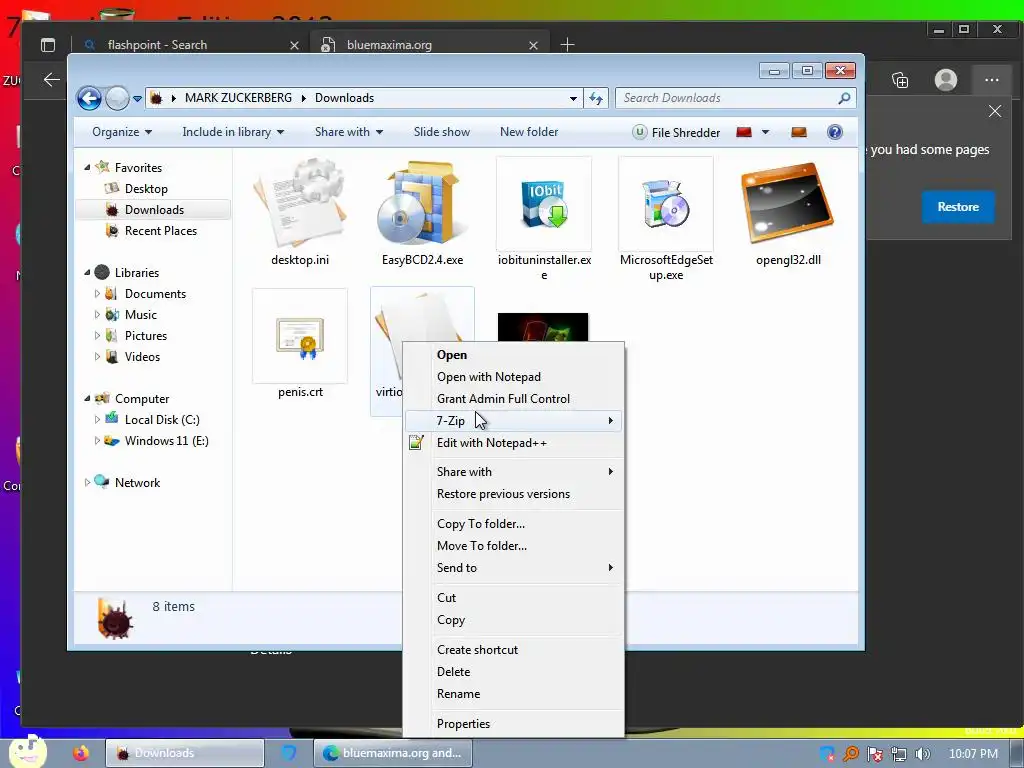Image resolution: width=1024 pixels, height=768 pixels.
Task: Expand the Local Disk (C:) node
Action: pos(97,420)
